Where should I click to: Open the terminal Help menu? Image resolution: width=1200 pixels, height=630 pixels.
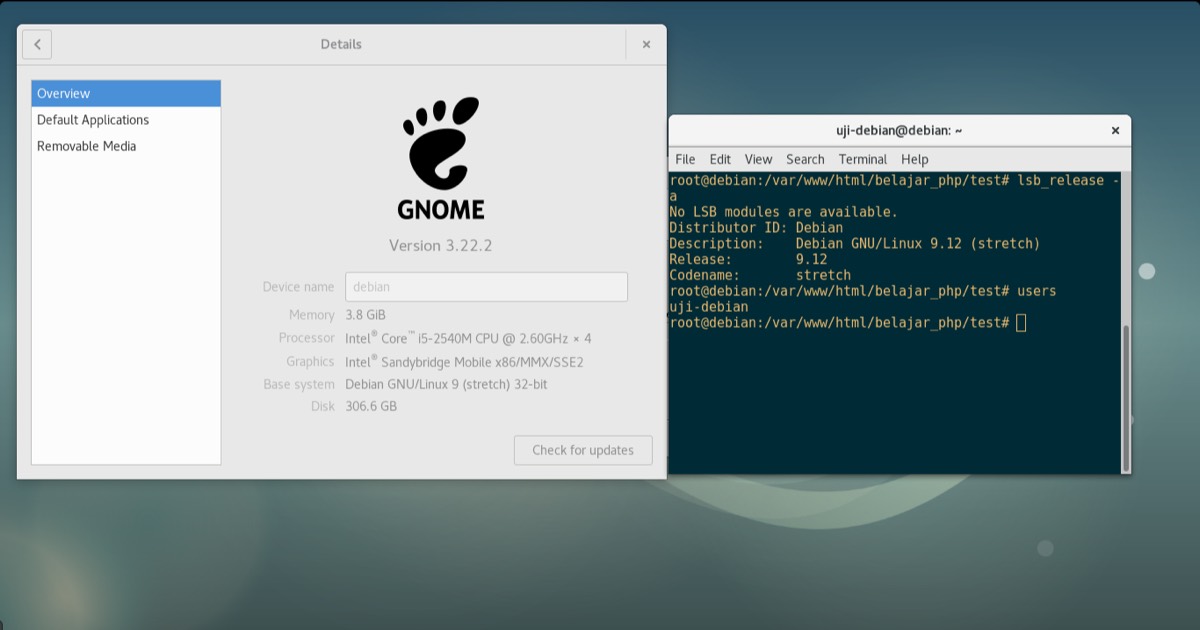click(x=914, y=159)
